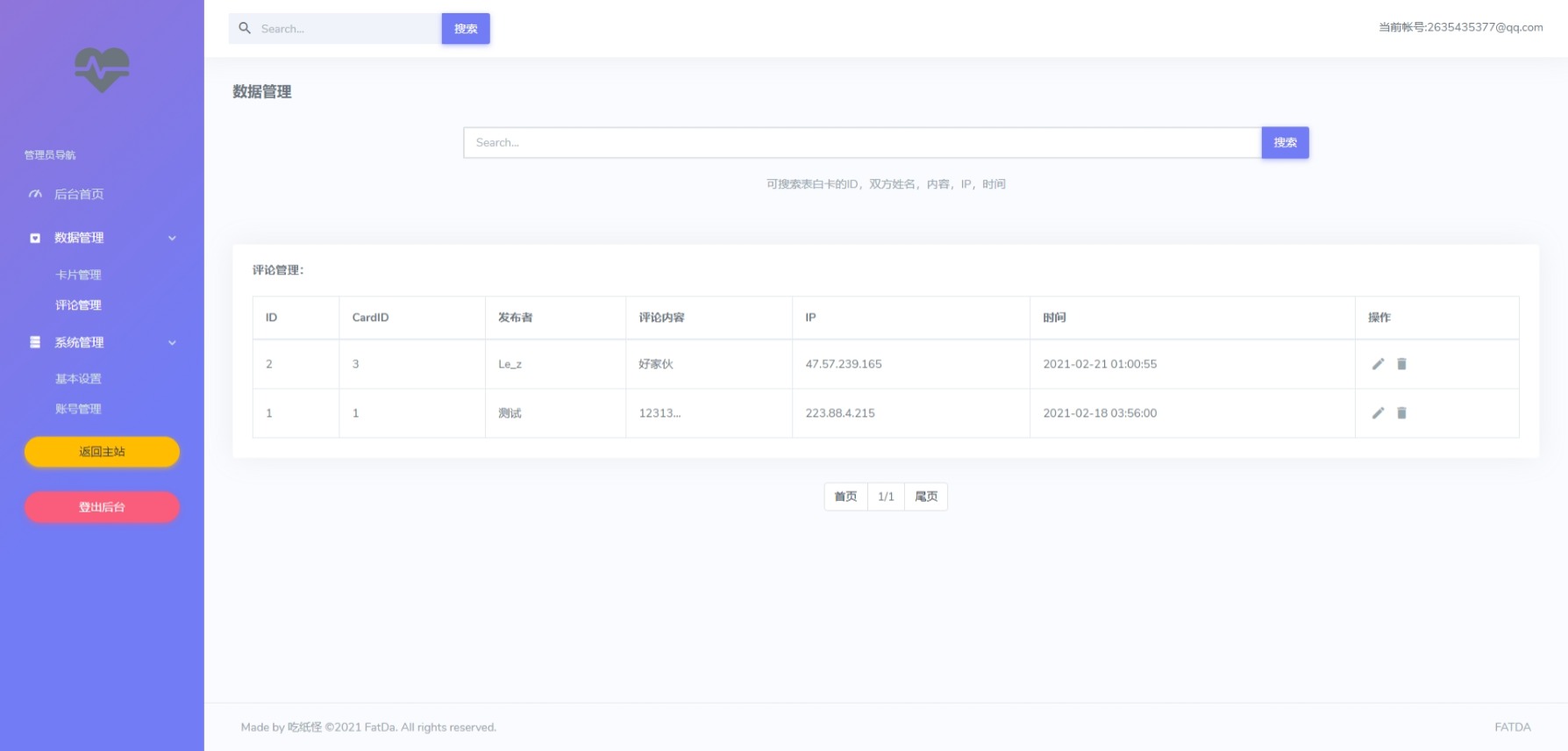Click the dashboard gauge icon beside 后台首页
1568x751 pixels.
(x=35, y=194)
